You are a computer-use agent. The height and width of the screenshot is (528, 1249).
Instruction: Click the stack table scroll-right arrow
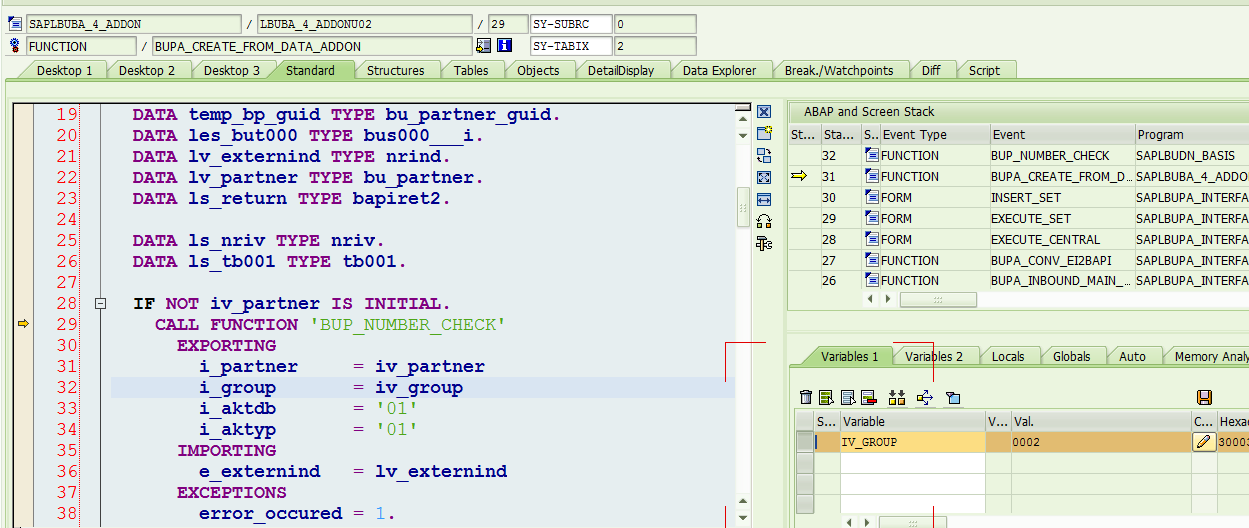(x=888, y=299)
